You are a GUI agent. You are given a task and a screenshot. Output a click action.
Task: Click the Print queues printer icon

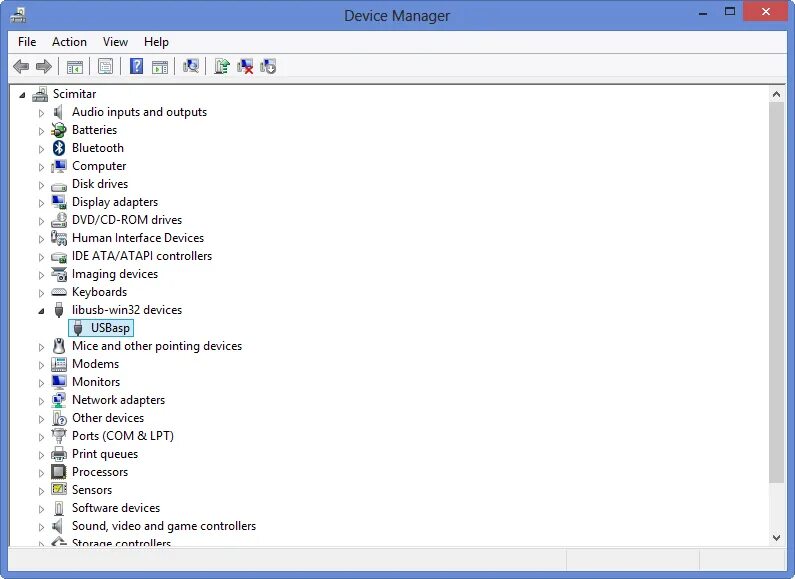pos(59,454)
